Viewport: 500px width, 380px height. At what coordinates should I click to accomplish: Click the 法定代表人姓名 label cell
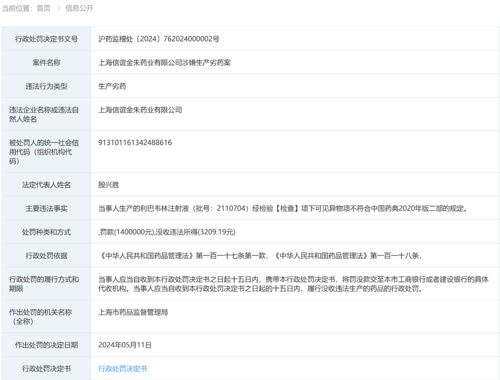pos(46,184)
